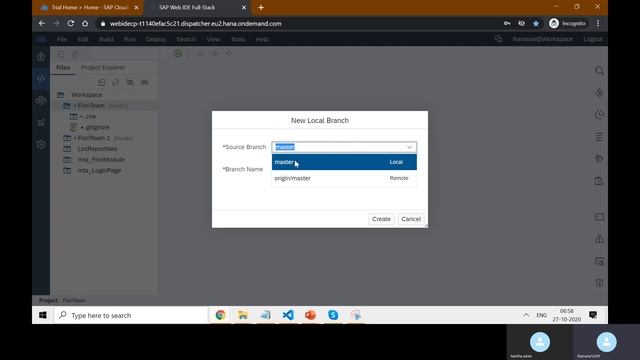This screenshot has height=360, width=640.
Task: Click the second icon in files panel toolbar
Action: pyautogui.click(x=116, y=82)
